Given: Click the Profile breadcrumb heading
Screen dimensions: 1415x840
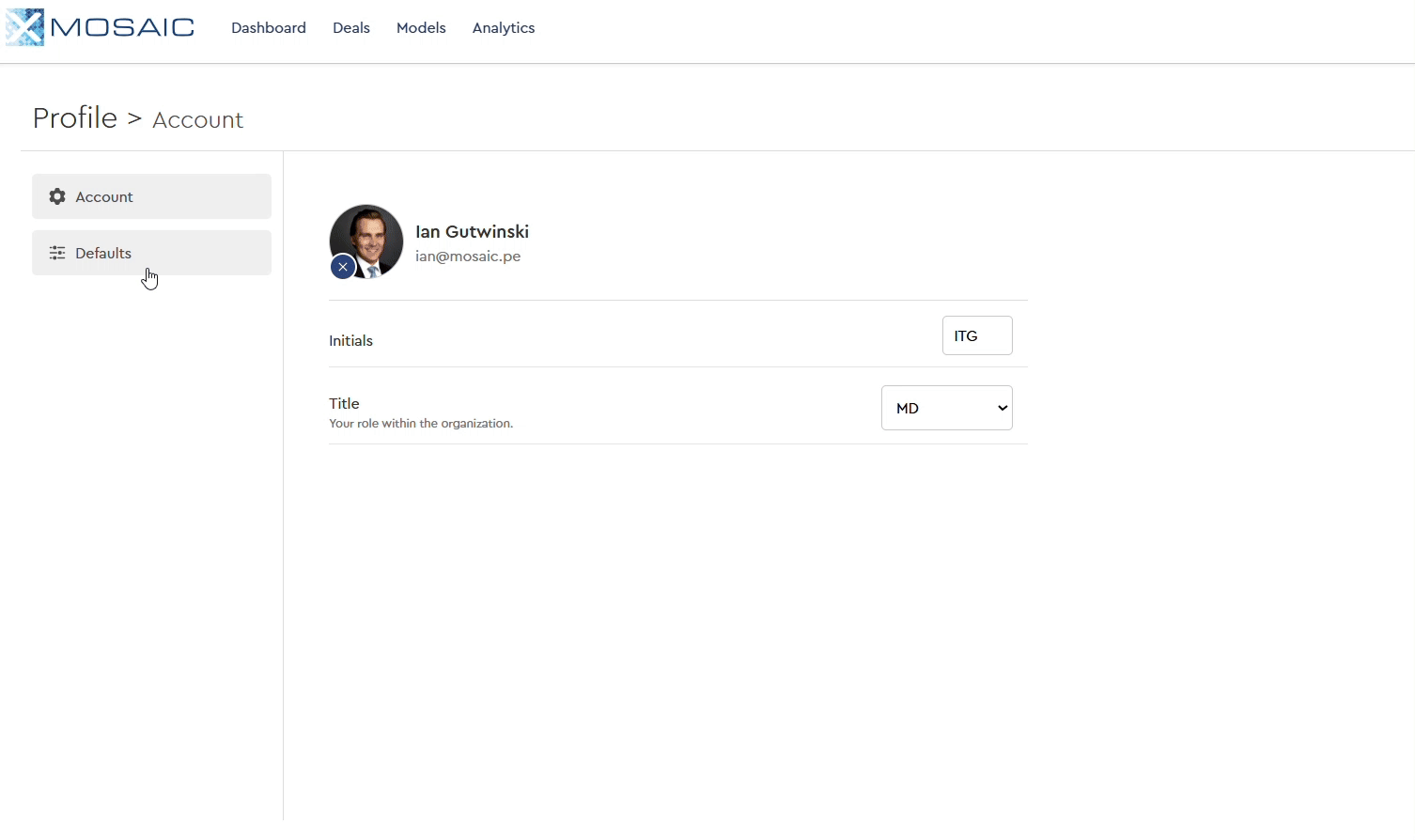Looking at the screenshot, I should pos(75,118).
